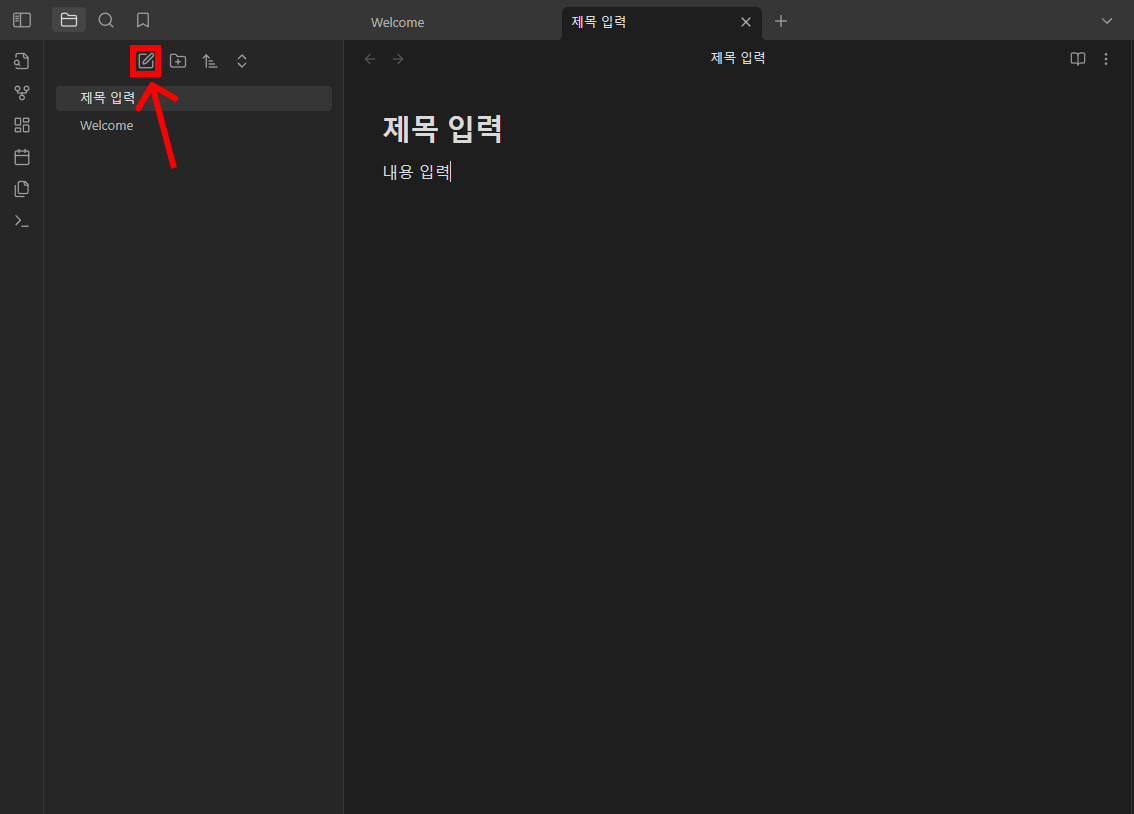Select the 제목 입력 file in explorer
This screenshot has height=814, width=1134.
pos(194,98)
